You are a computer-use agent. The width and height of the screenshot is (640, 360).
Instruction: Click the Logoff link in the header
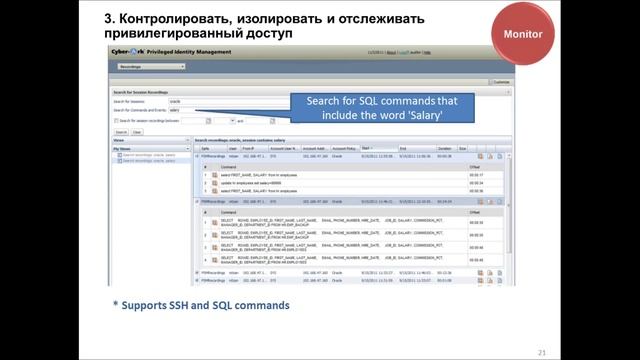click(x=403, y=53)
